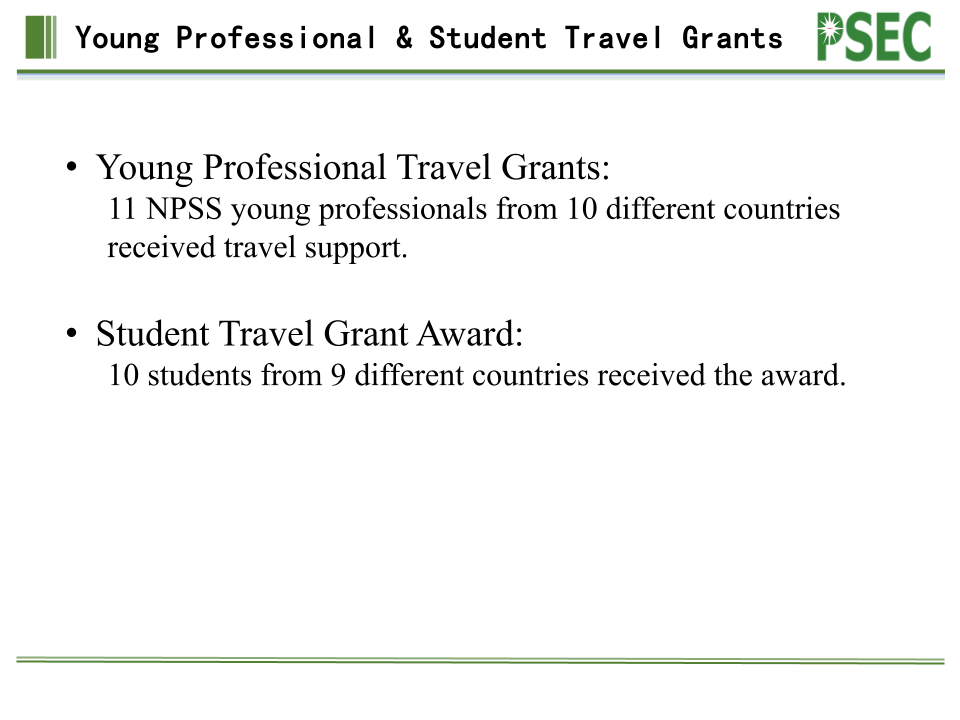Click the ampersand in the title

[x=404, y=37]
